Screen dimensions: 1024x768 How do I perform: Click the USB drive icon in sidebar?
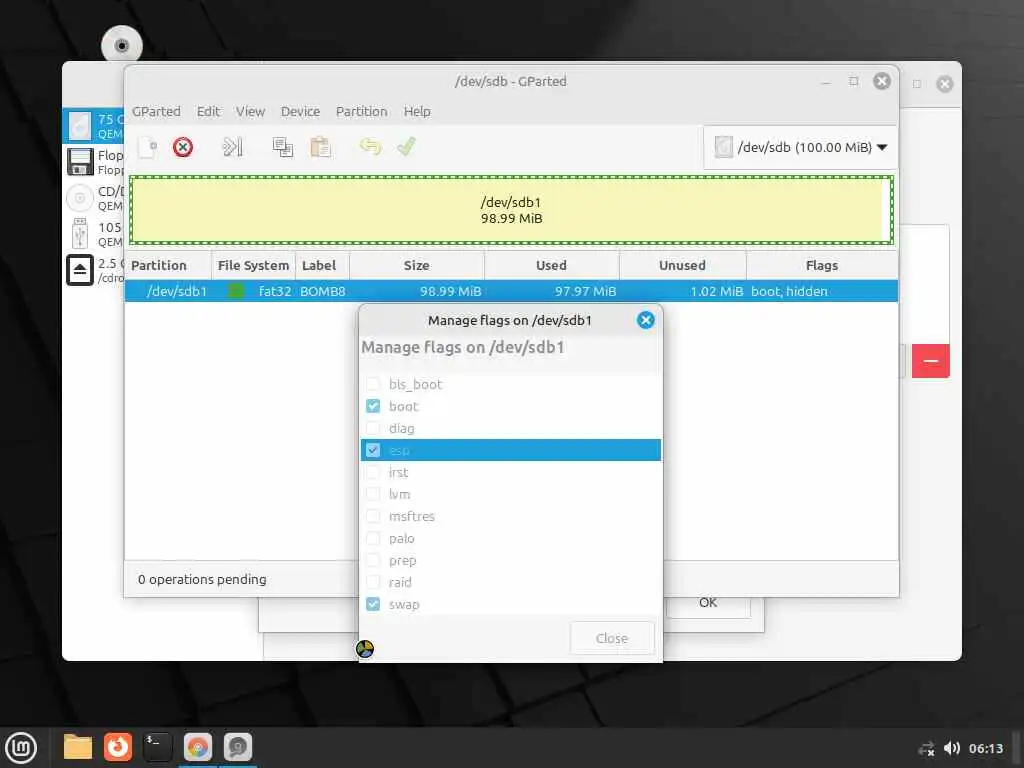pos(80,233)
